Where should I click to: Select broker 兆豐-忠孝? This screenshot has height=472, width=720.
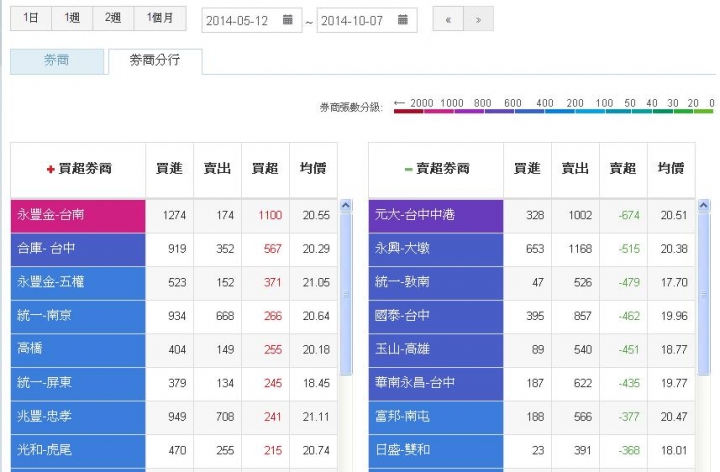[x=78, y=417]
